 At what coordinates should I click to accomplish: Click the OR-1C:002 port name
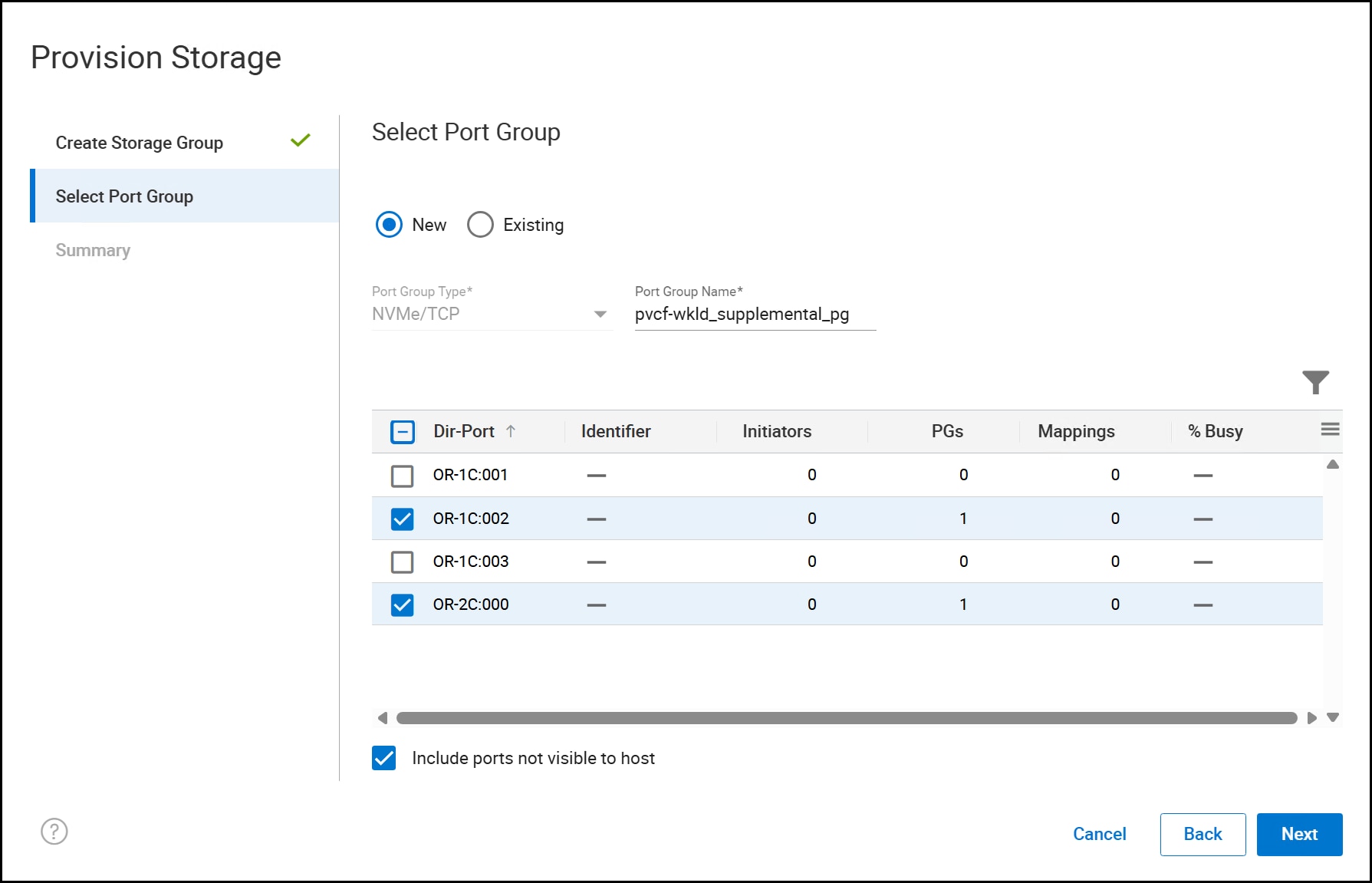pos(471,519)
